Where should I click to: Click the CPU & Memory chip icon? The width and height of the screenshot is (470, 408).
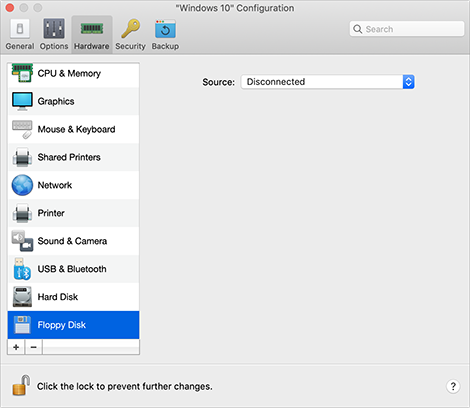pos(22,73)
